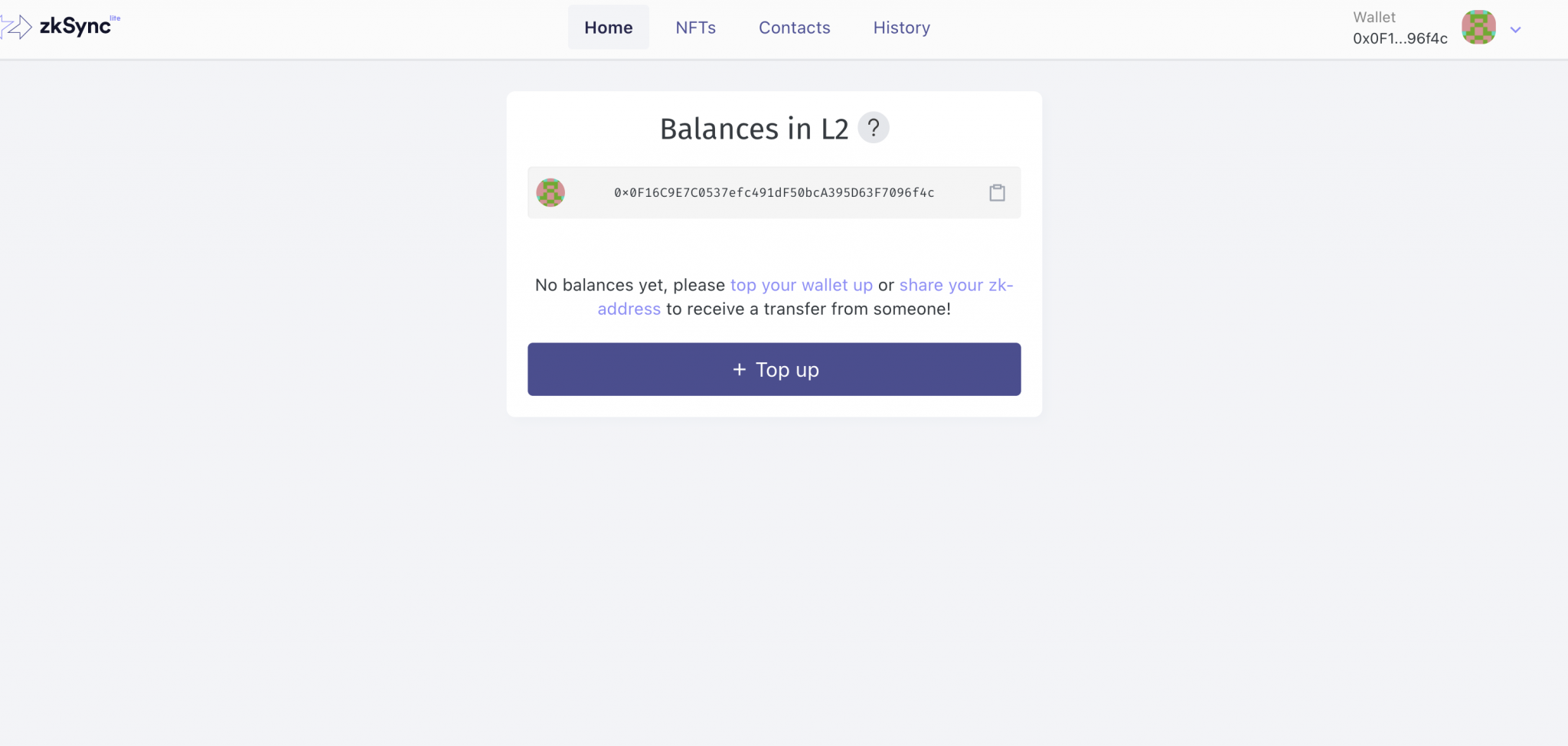
Task: View the History tab
Action: coord(901,28)
